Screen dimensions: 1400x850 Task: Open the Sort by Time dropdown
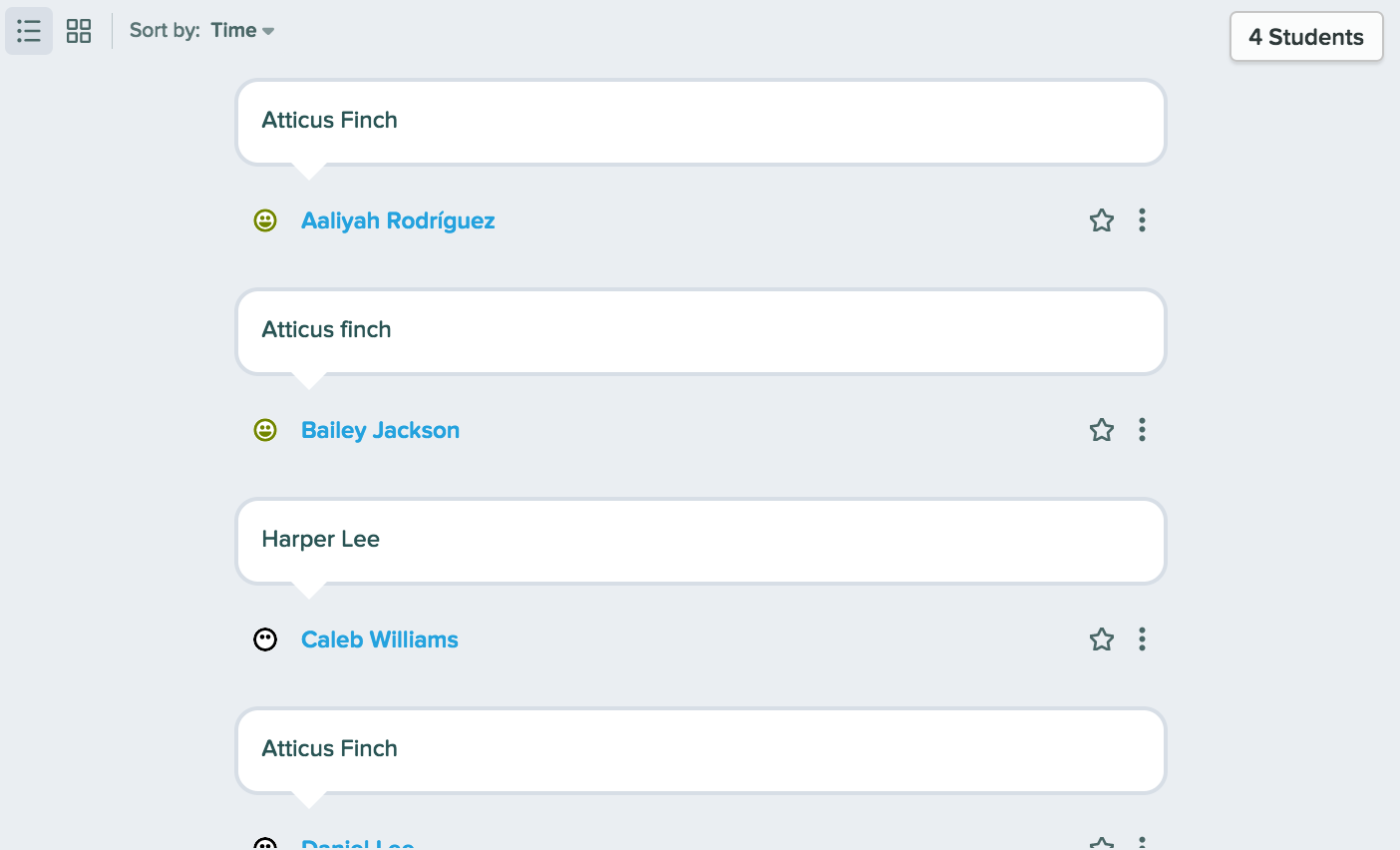pos(242,31)
